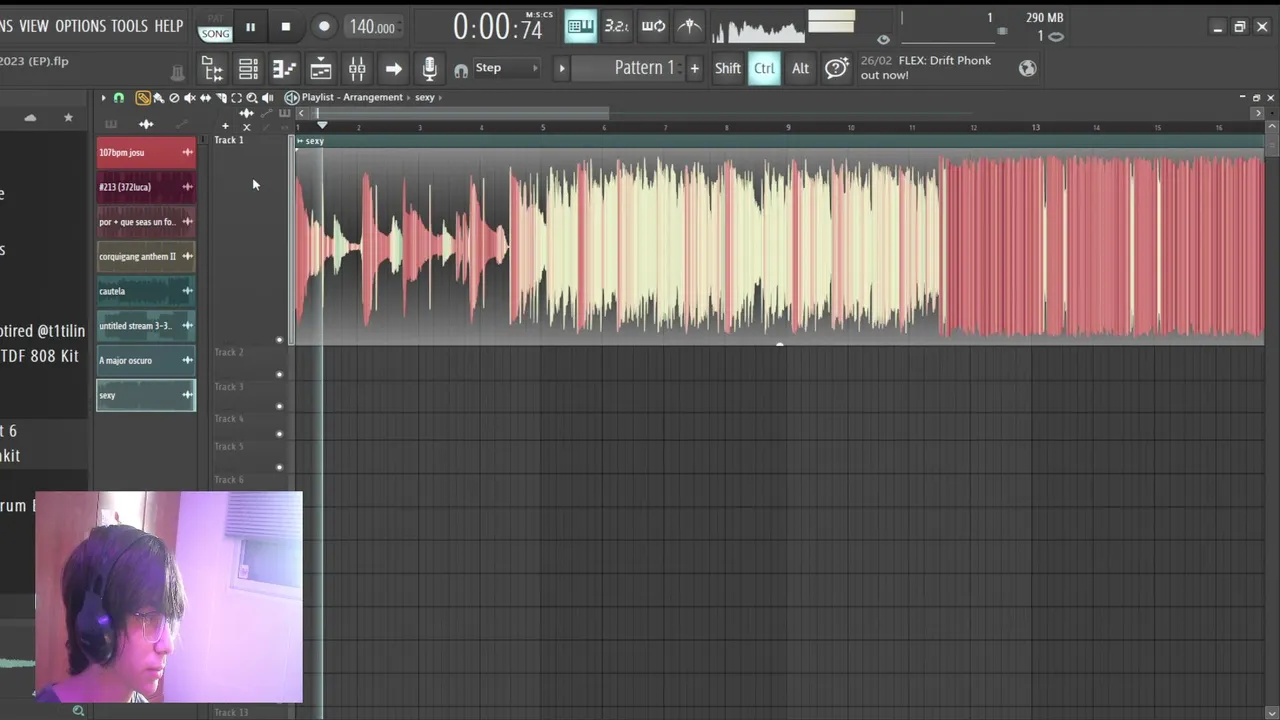The width and height of the screenshot is (1280, 720).
Task: Click the 140.000 tempo field
Action: click(x=372, y=27)
